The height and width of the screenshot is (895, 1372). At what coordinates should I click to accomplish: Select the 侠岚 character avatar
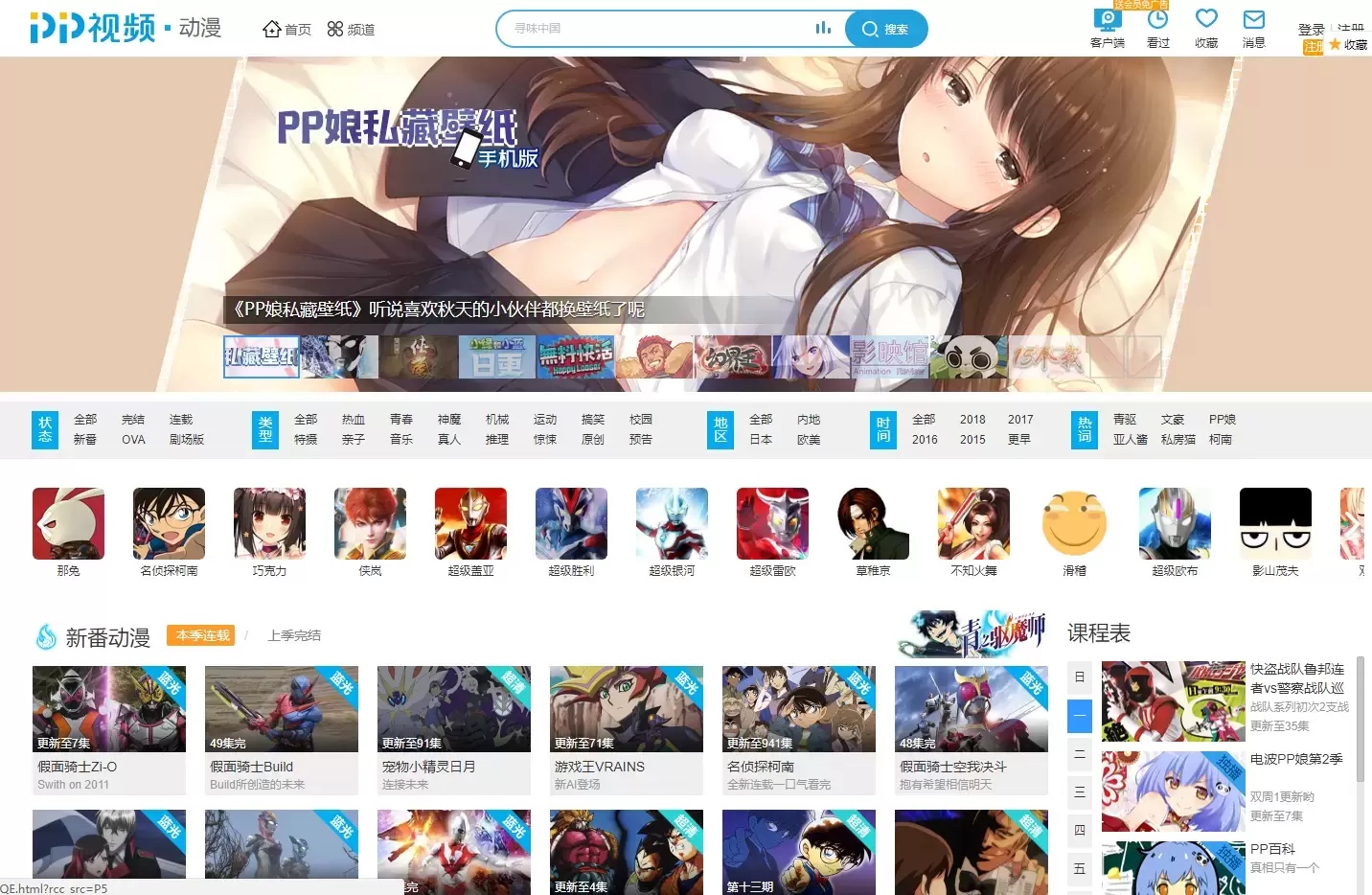[370, 523]
